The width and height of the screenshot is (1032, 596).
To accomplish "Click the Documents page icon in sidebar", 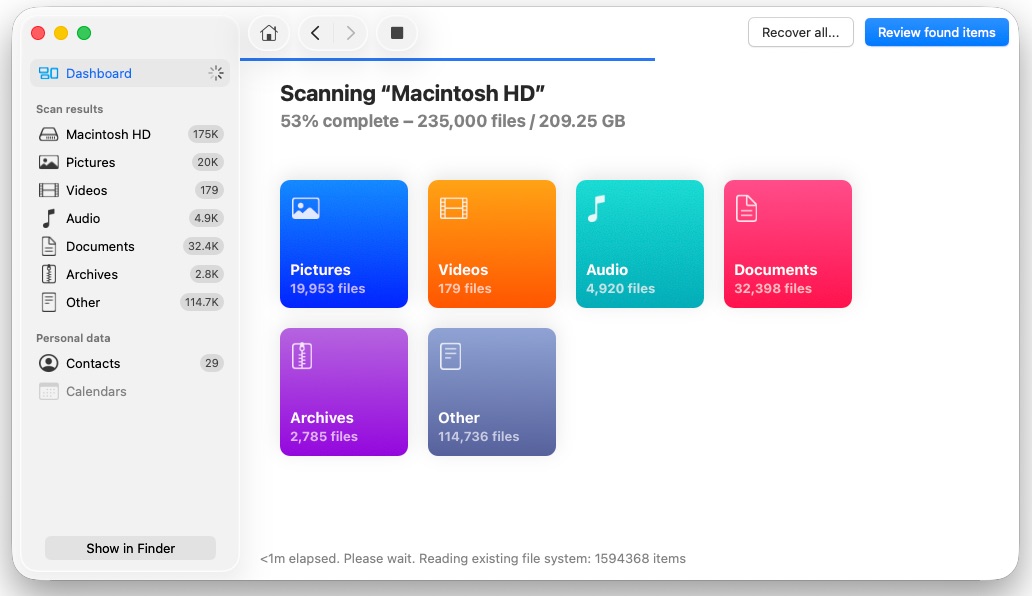I will tap(48, 246).
